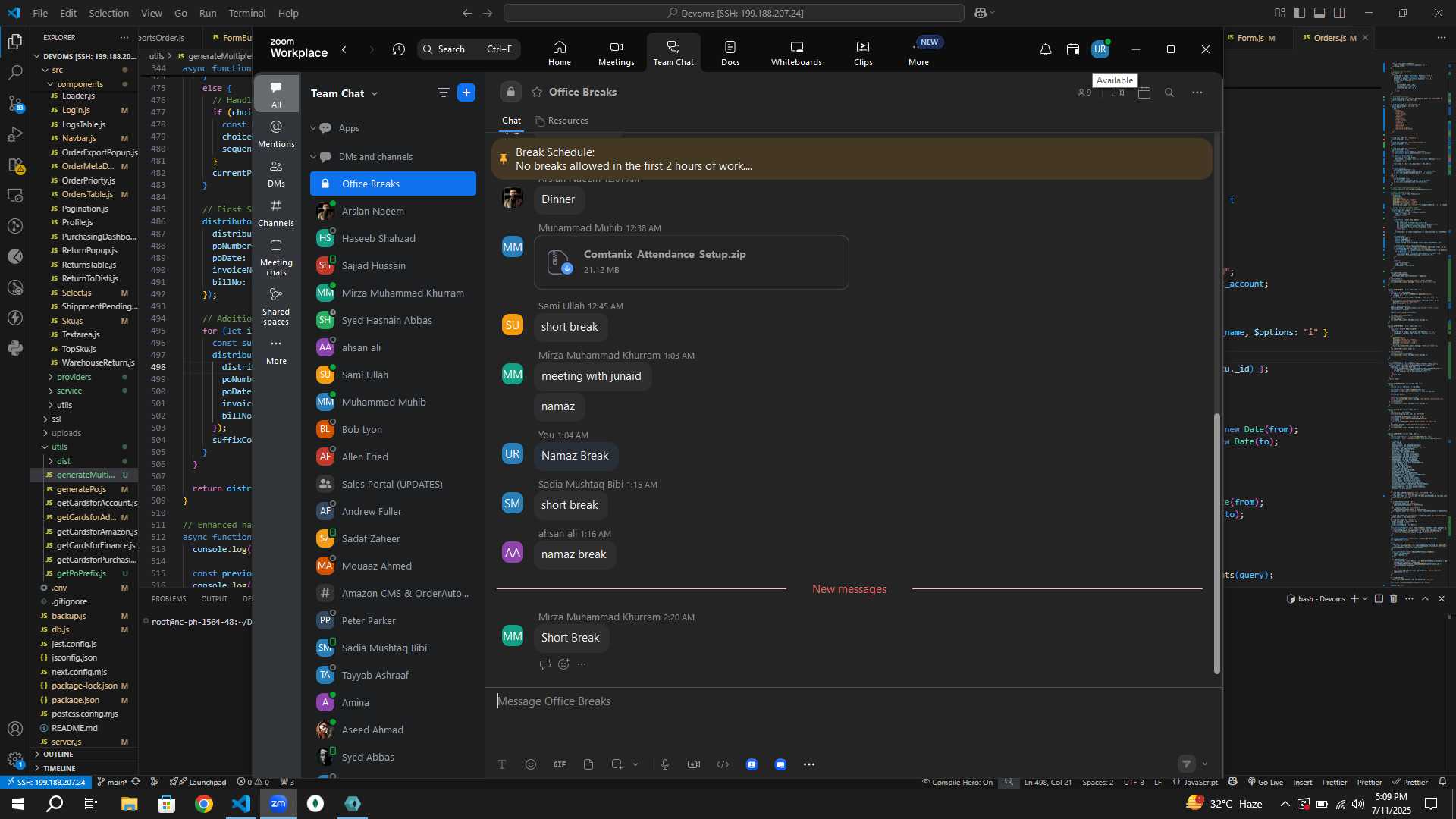
Task: Click the new chat plus button
Action: [x=466, y=93]
